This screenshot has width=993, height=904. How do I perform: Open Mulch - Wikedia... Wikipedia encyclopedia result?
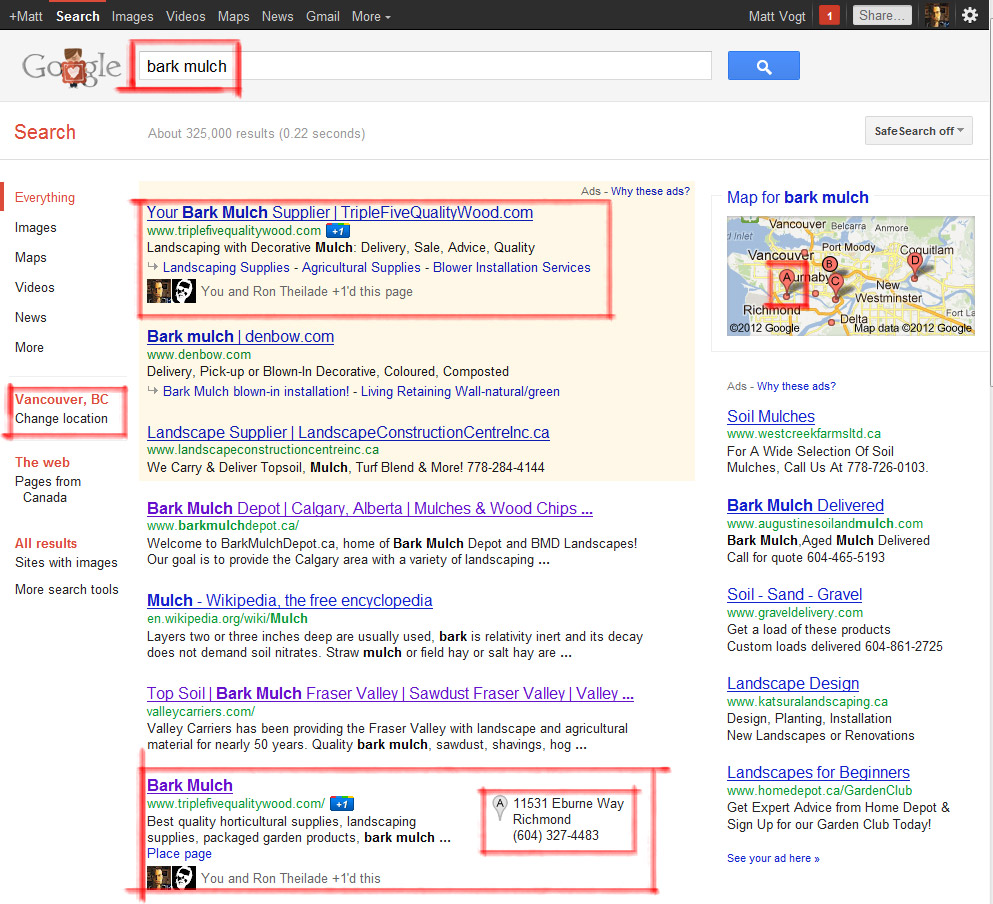[x=289, y=601]
